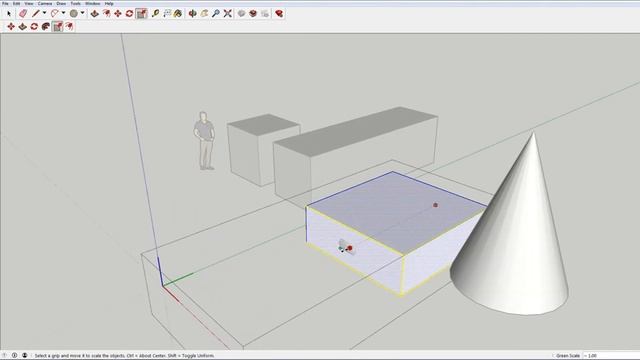Select the Zoom magnifier tool
Viewport: 640px width, 360px height.
[216, 13]
